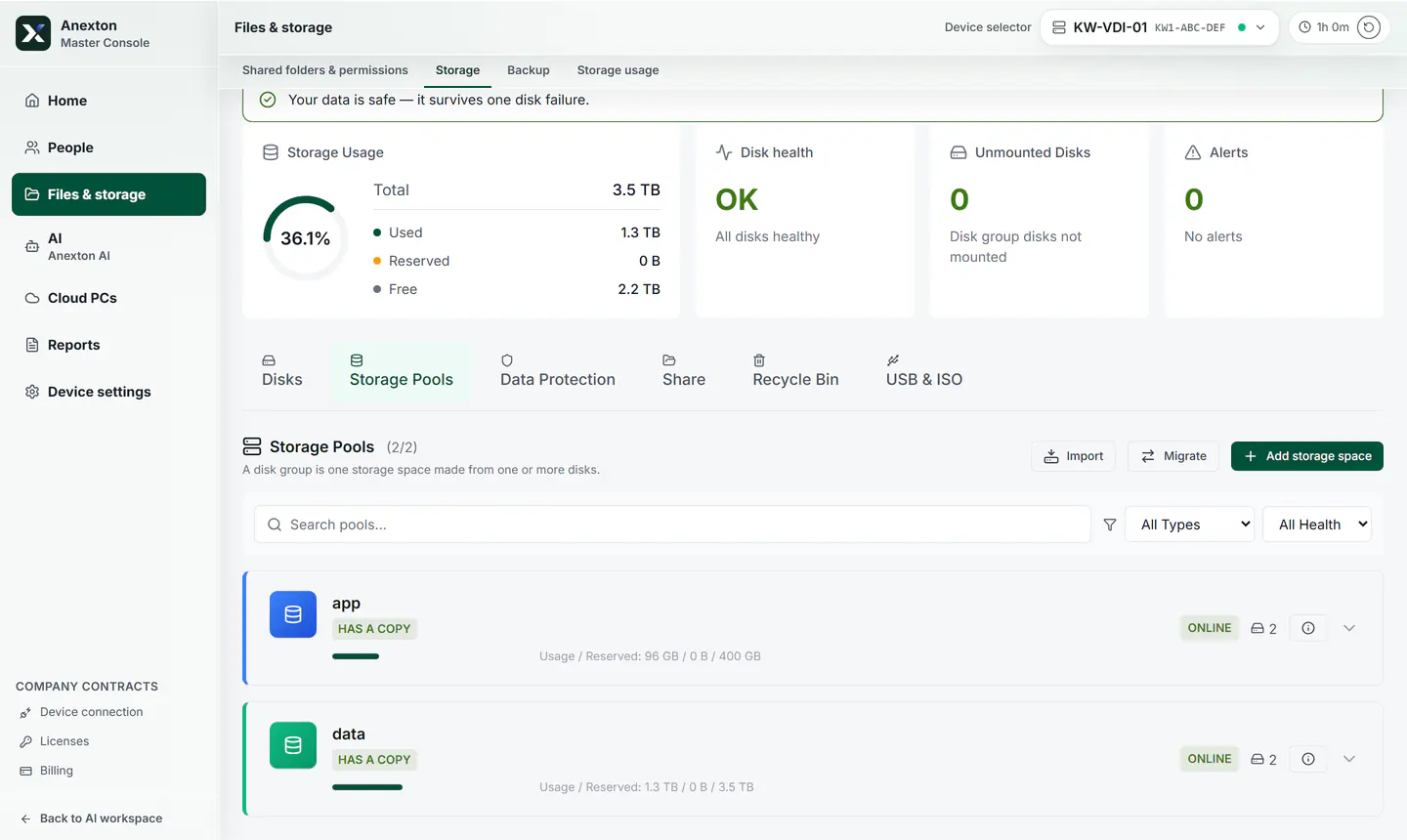The image size is (1407, 840).
Task: Click the blue app pool database icon
Action: 293,614
